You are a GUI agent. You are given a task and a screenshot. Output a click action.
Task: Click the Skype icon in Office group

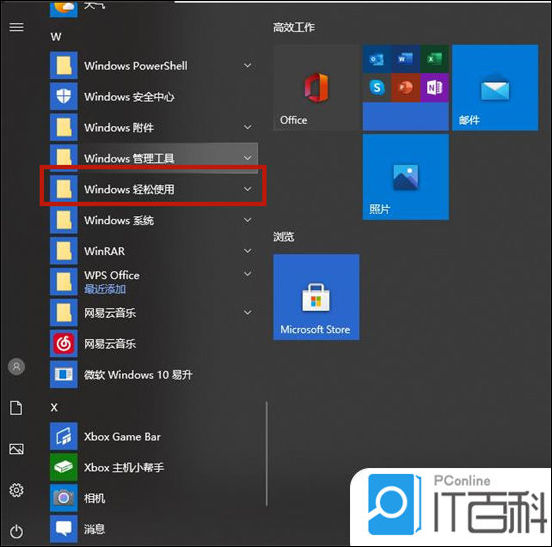pyautogui.click(x=377, y=88)
